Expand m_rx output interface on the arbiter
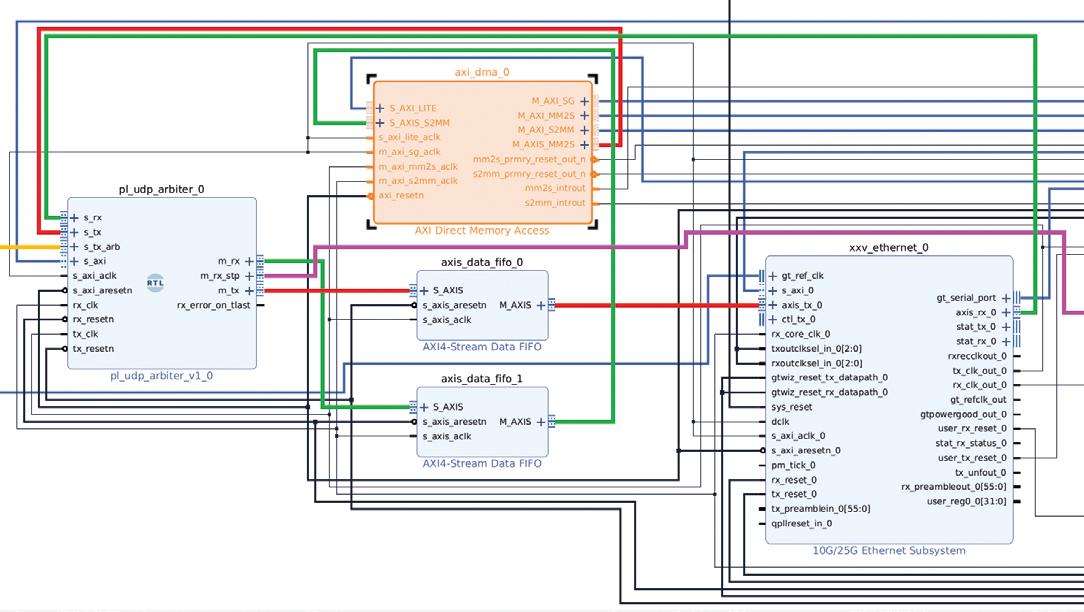 250,261
